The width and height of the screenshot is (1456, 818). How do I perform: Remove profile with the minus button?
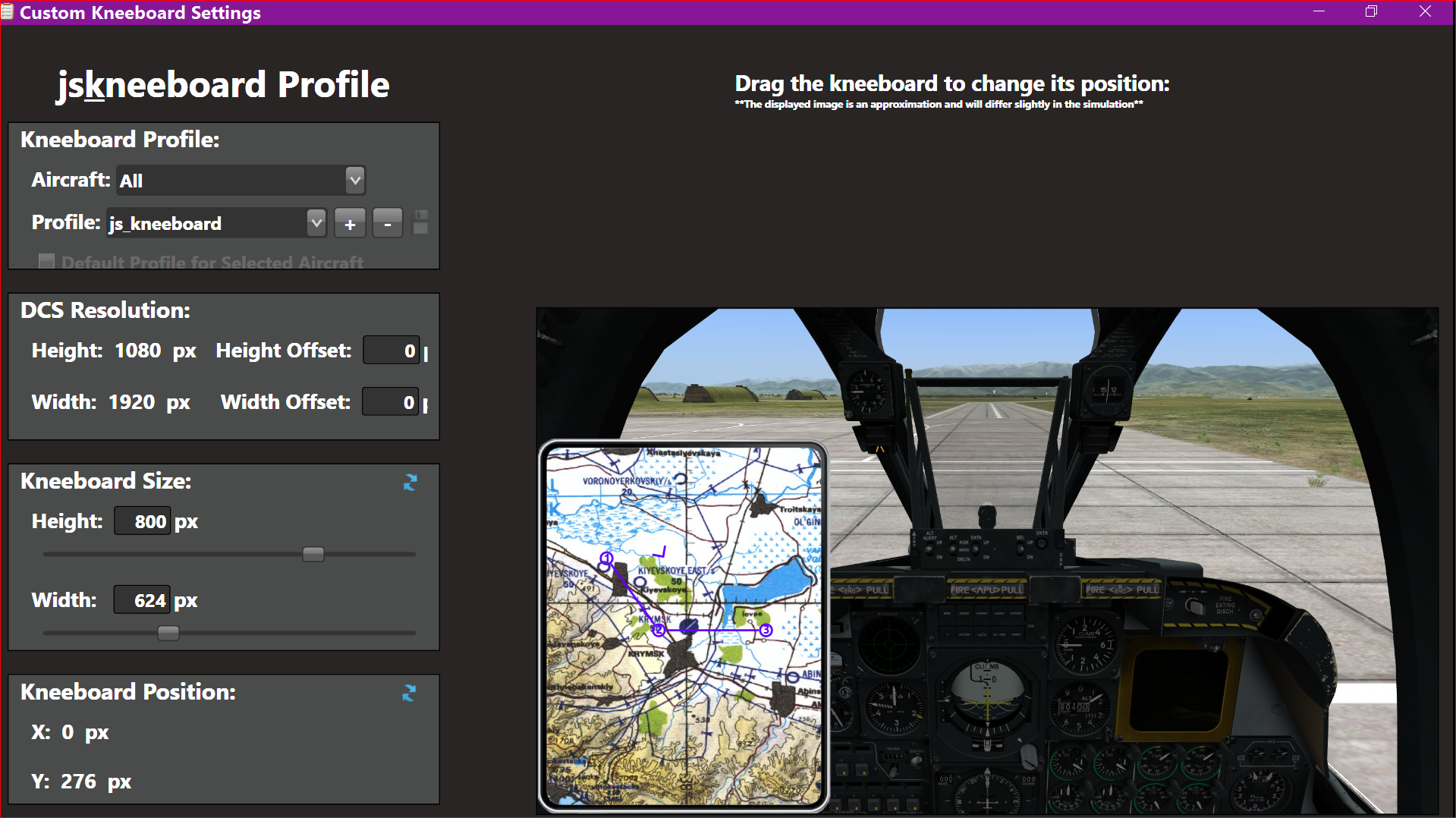pos(388,224)
